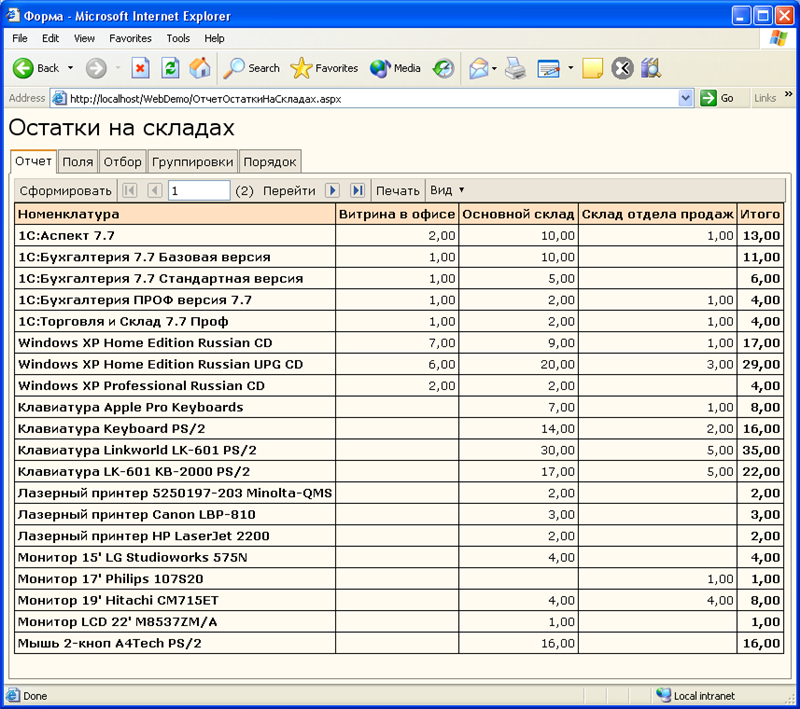Go to the Home page icon
Screen dimensions: 800x709
pyautogui.click(x=200, y=68)
